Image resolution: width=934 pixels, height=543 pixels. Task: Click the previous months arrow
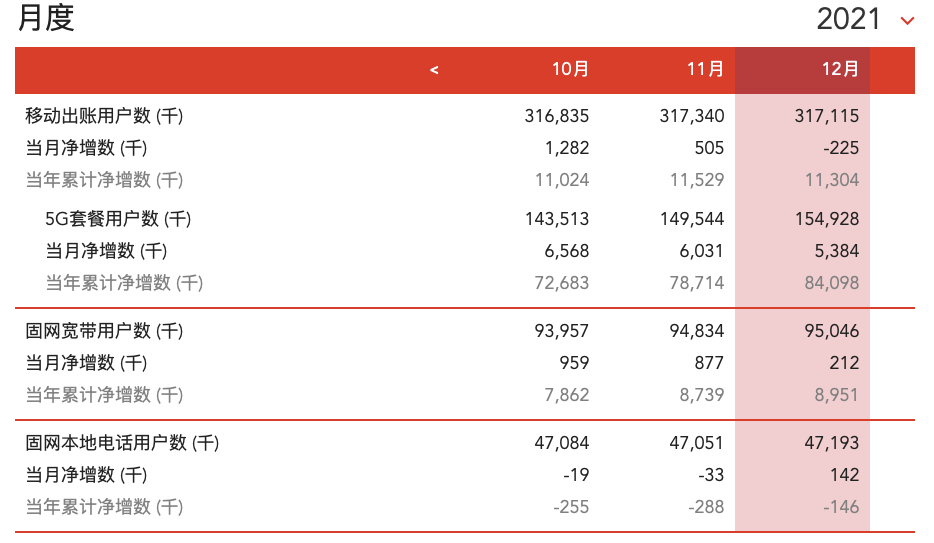pyautogui.click(x=434, y=70)
